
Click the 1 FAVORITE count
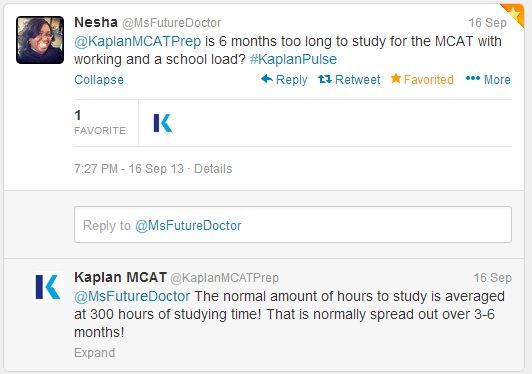tap(100, 123)
